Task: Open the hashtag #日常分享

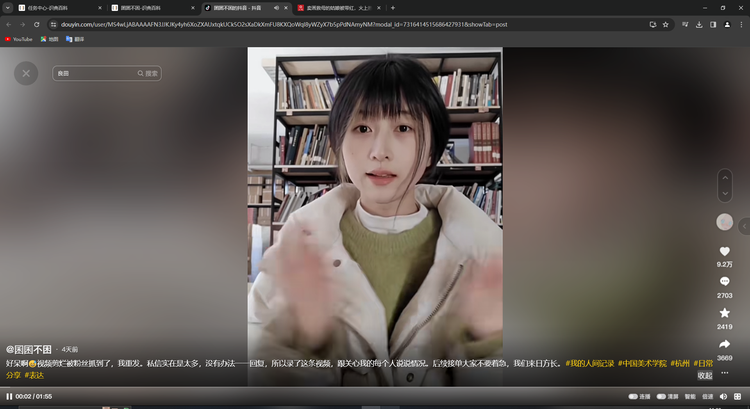Action: coord(703,364)
